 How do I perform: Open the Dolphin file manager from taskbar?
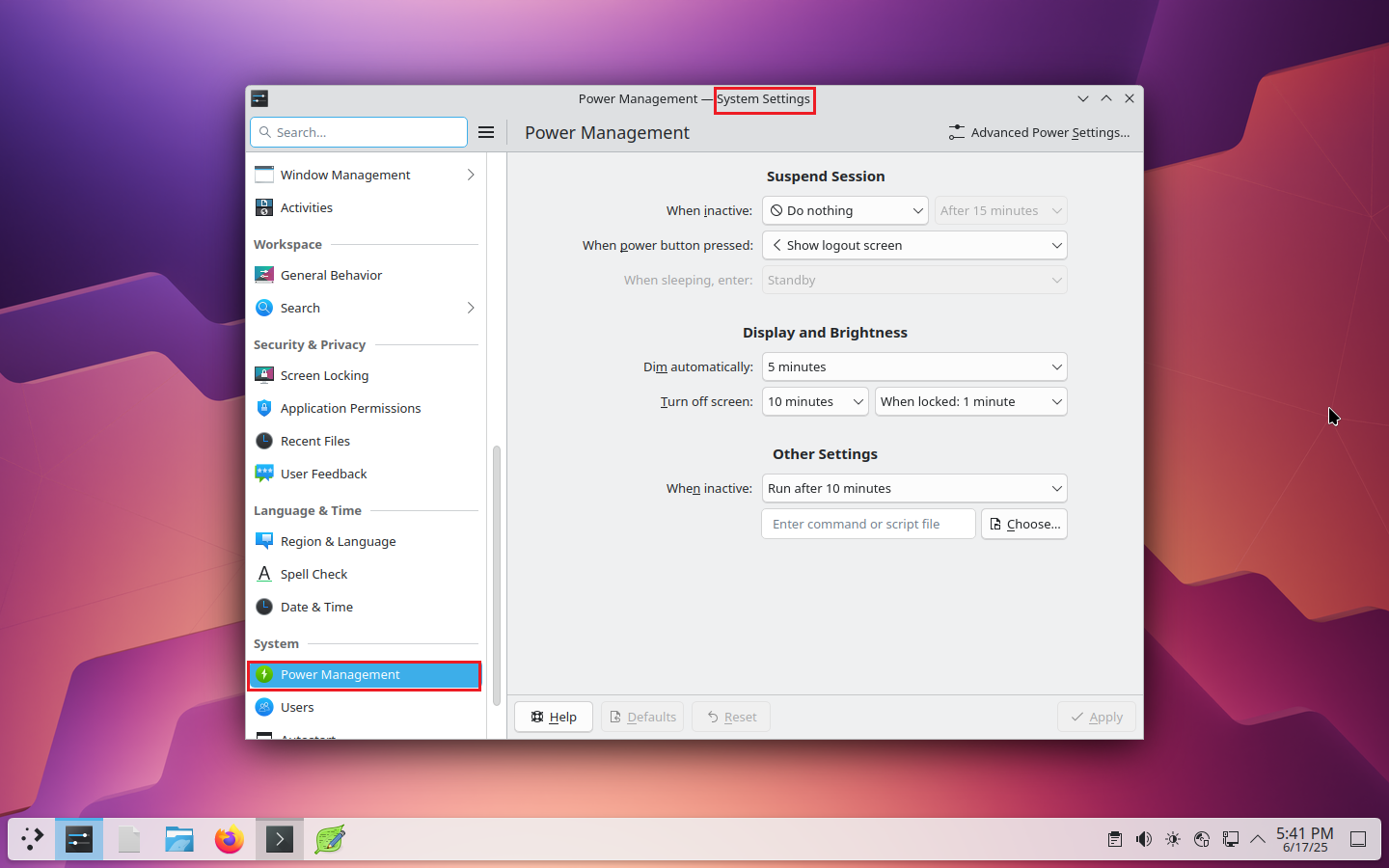click(179, 839)
